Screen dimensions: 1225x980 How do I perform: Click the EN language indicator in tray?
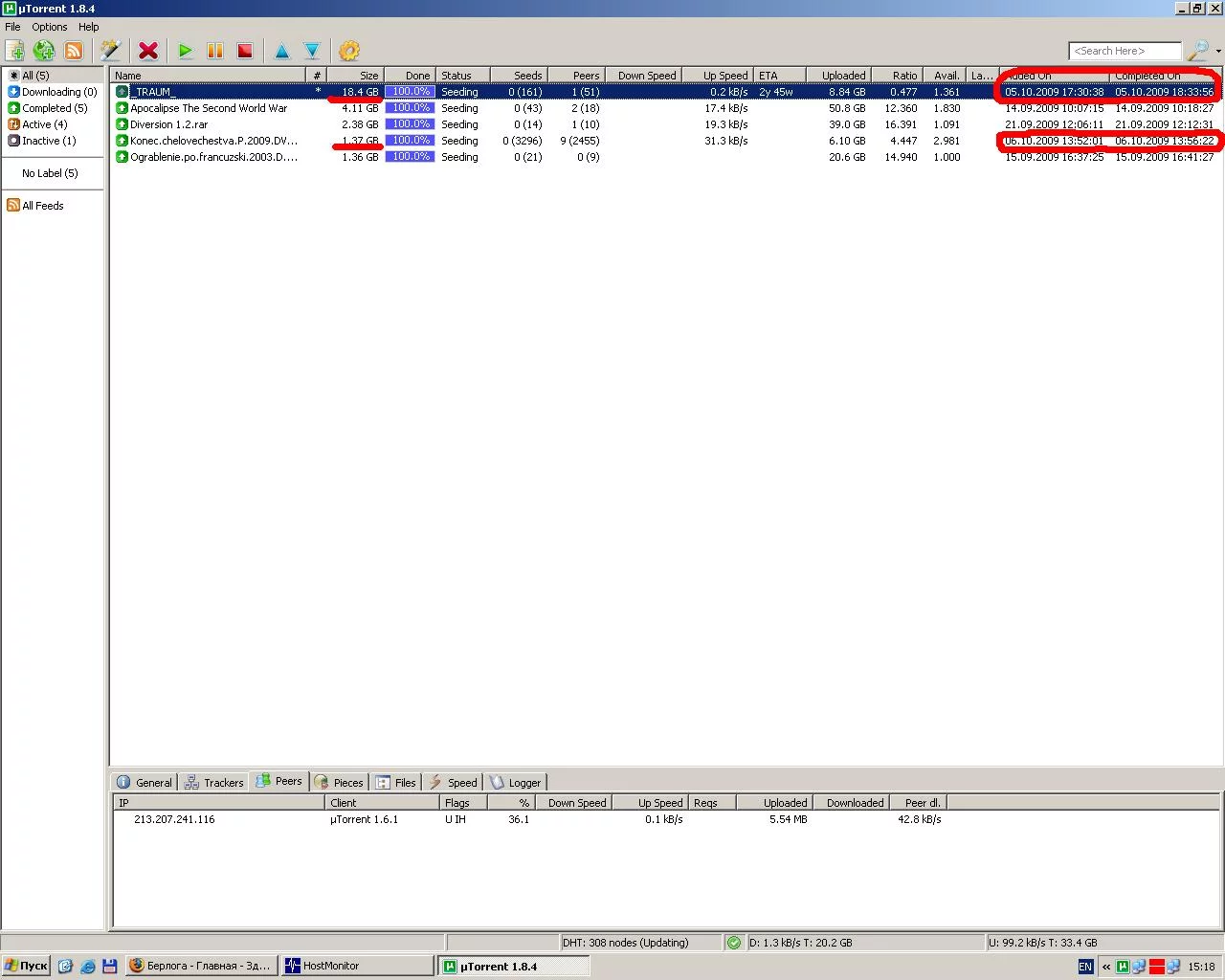[x=1085, y=967]
